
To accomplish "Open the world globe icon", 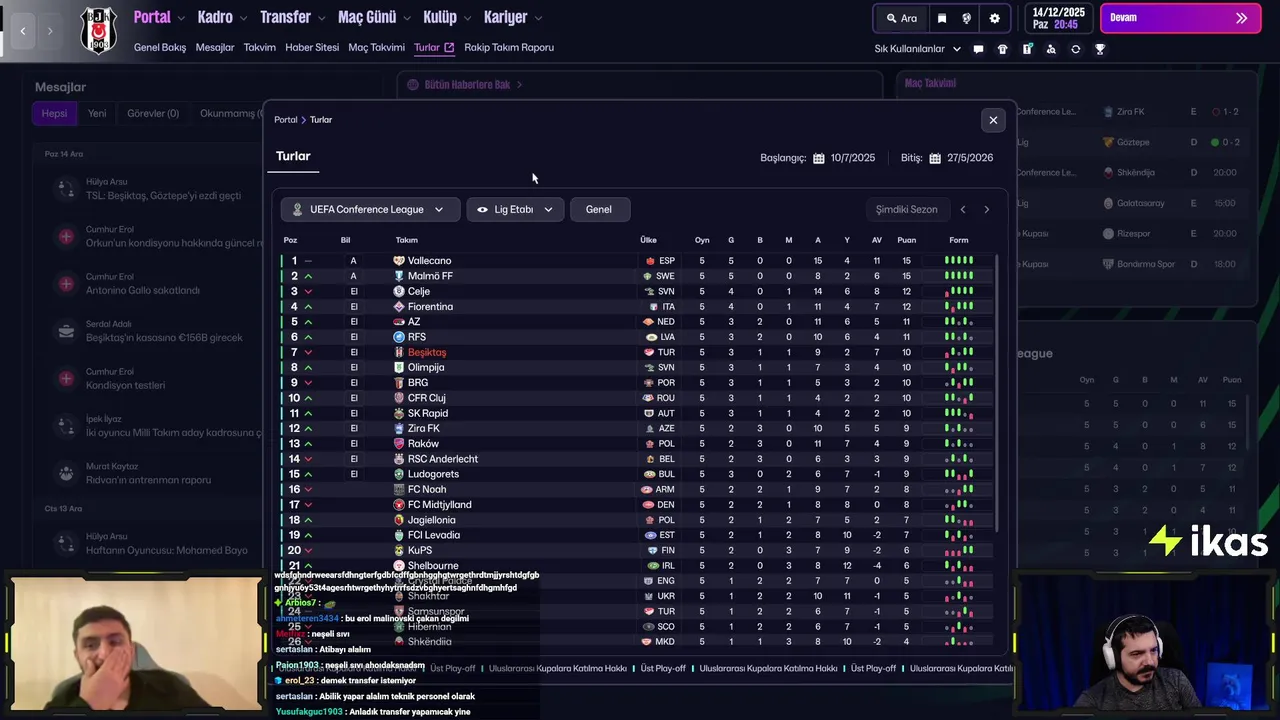I will [x=967, y=18].
